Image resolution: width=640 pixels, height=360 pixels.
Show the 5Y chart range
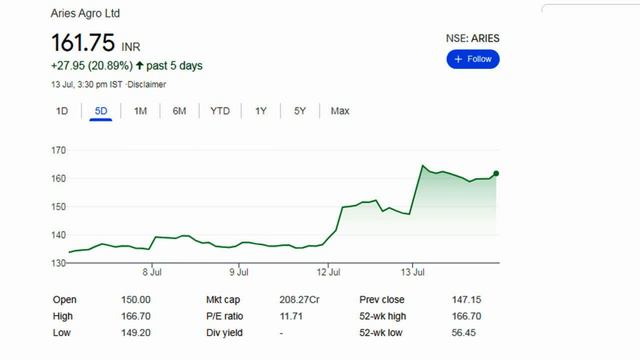300,111
